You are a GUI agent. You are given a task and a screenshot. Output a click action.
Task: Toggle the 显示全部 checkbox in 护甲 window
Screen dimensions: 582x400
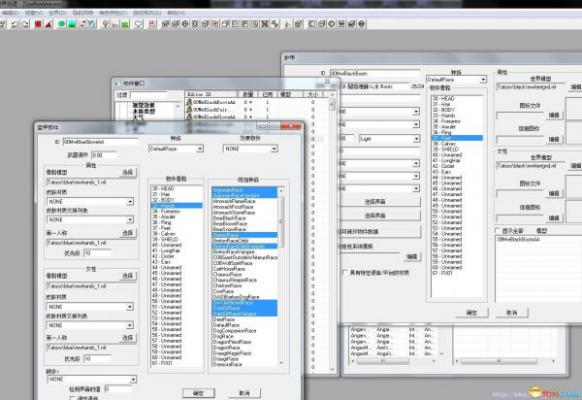tap(498, 231)
